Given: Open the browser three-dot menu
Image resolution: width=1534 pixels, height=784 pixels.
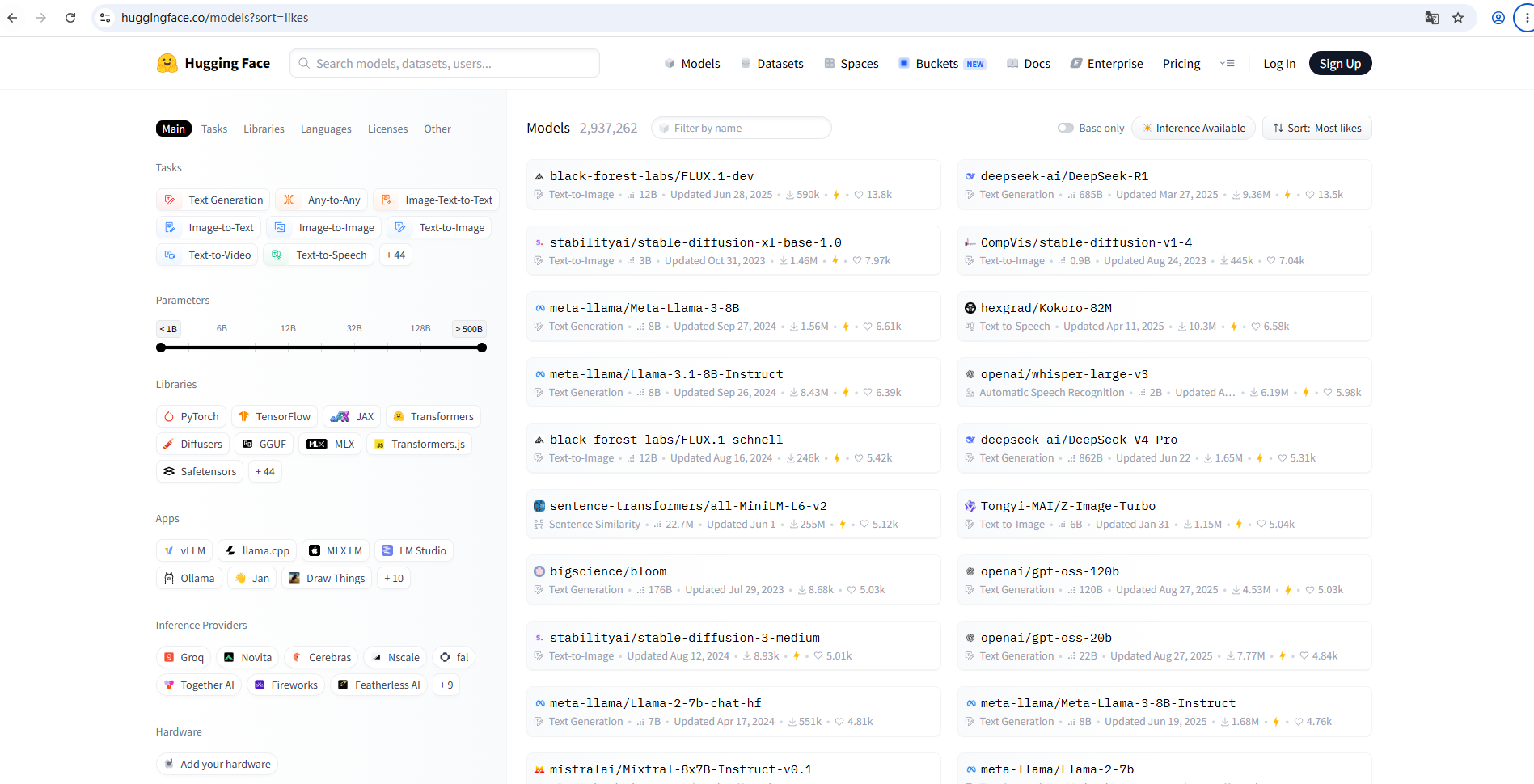Looking at the screenshot, I should click(x=1526, y=18).
